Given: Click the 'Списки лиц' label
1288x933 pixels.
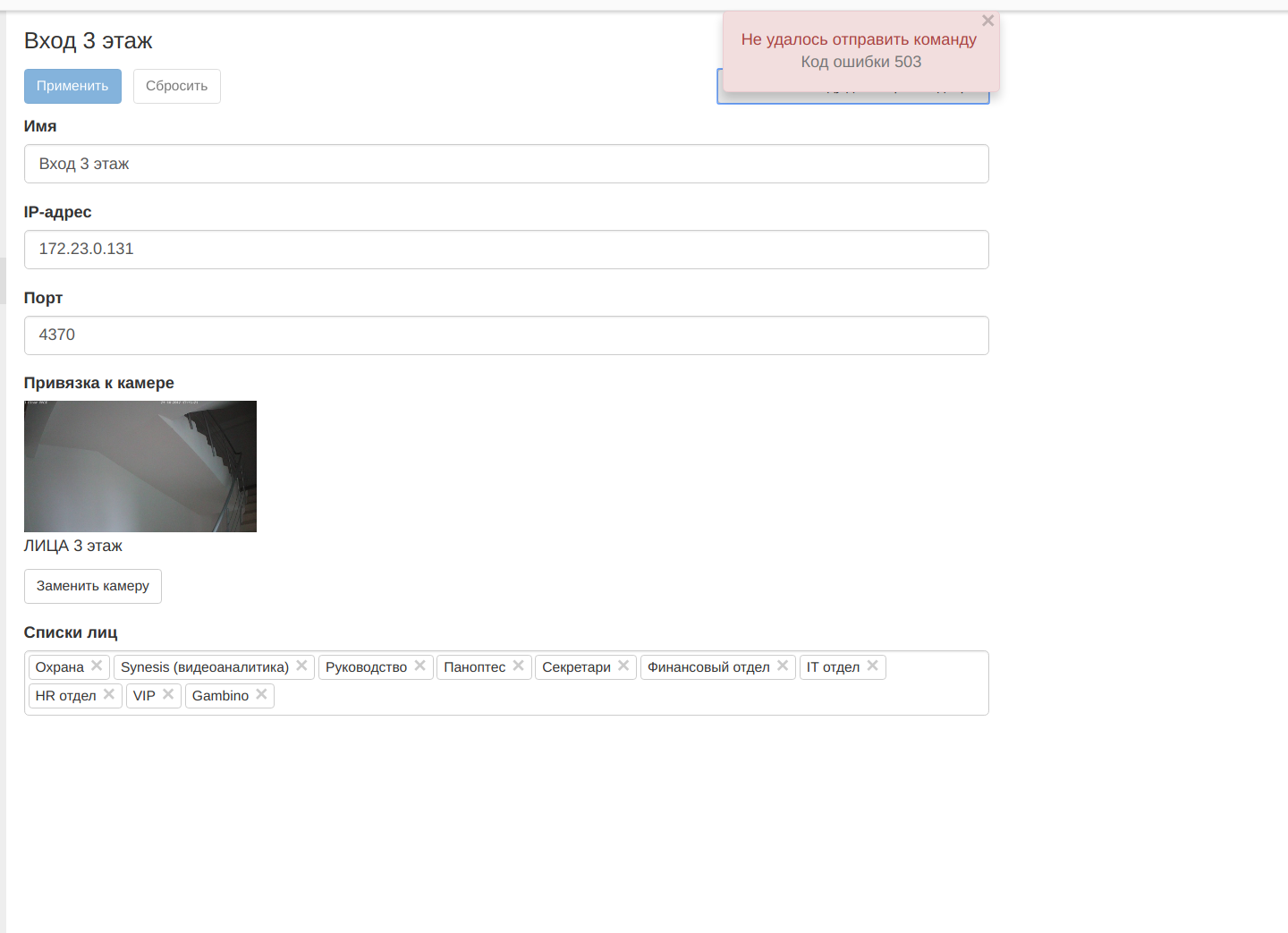Looking at the screenshot, I should coord(71,632).
